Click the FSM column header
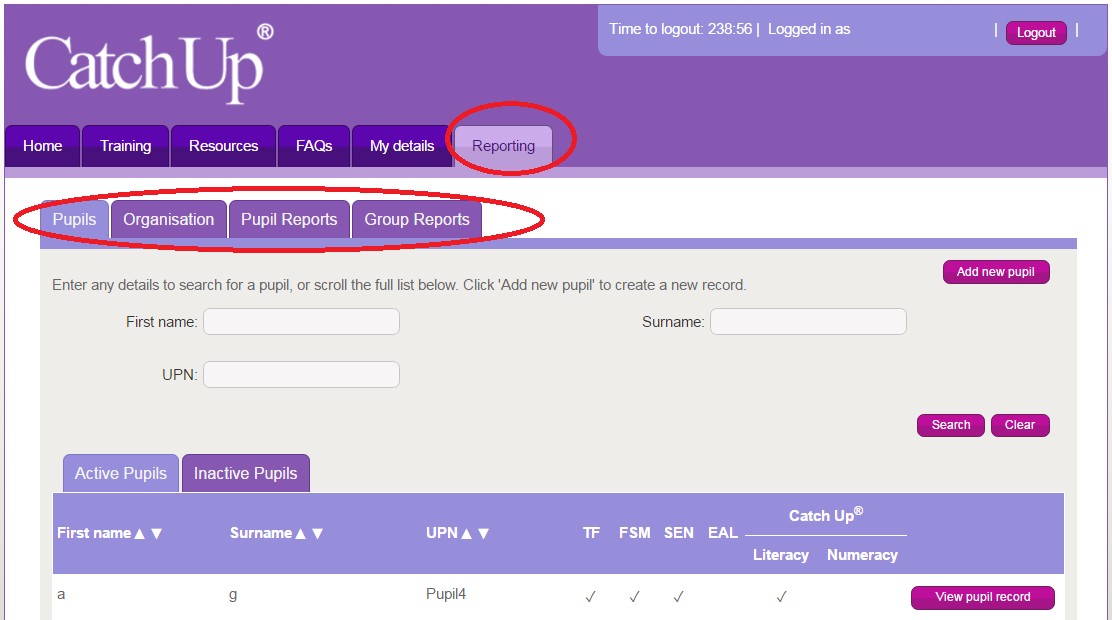This screenshot has width=1112, height=620. click(635, 533)
